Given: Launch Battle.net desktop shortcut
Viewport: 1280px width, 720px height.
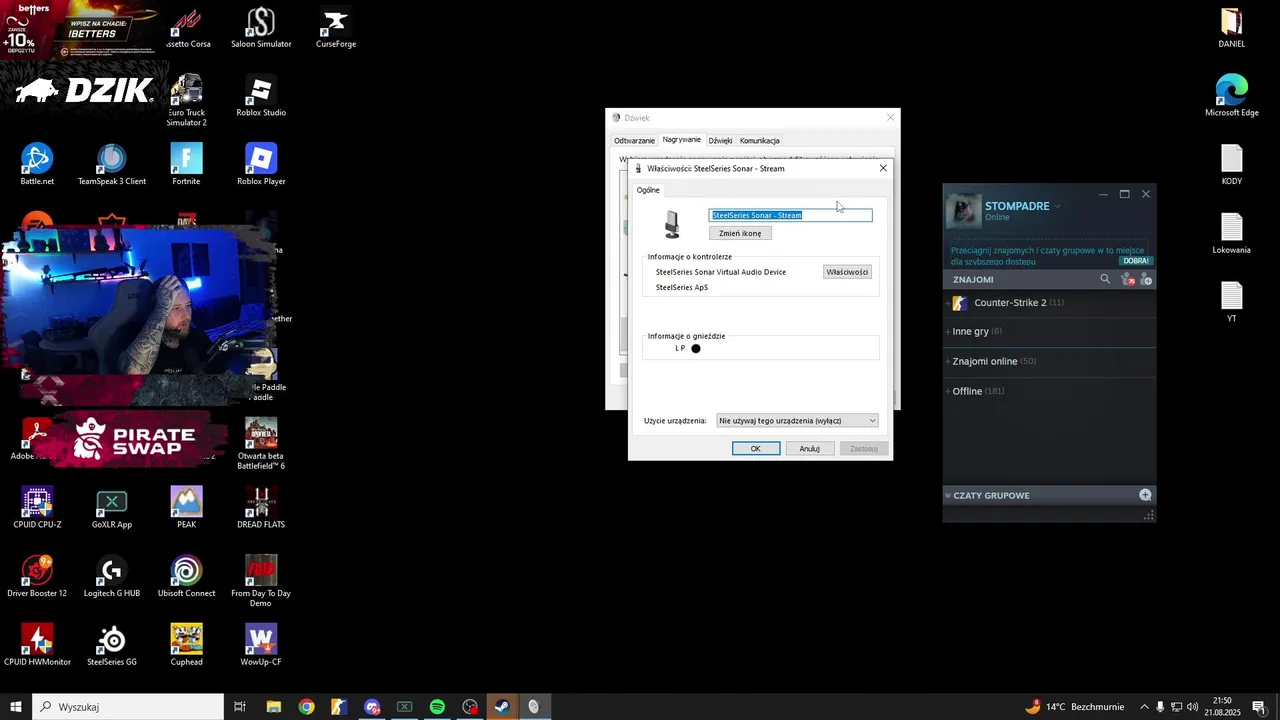Looking at the screenshot, I should 37,164.
